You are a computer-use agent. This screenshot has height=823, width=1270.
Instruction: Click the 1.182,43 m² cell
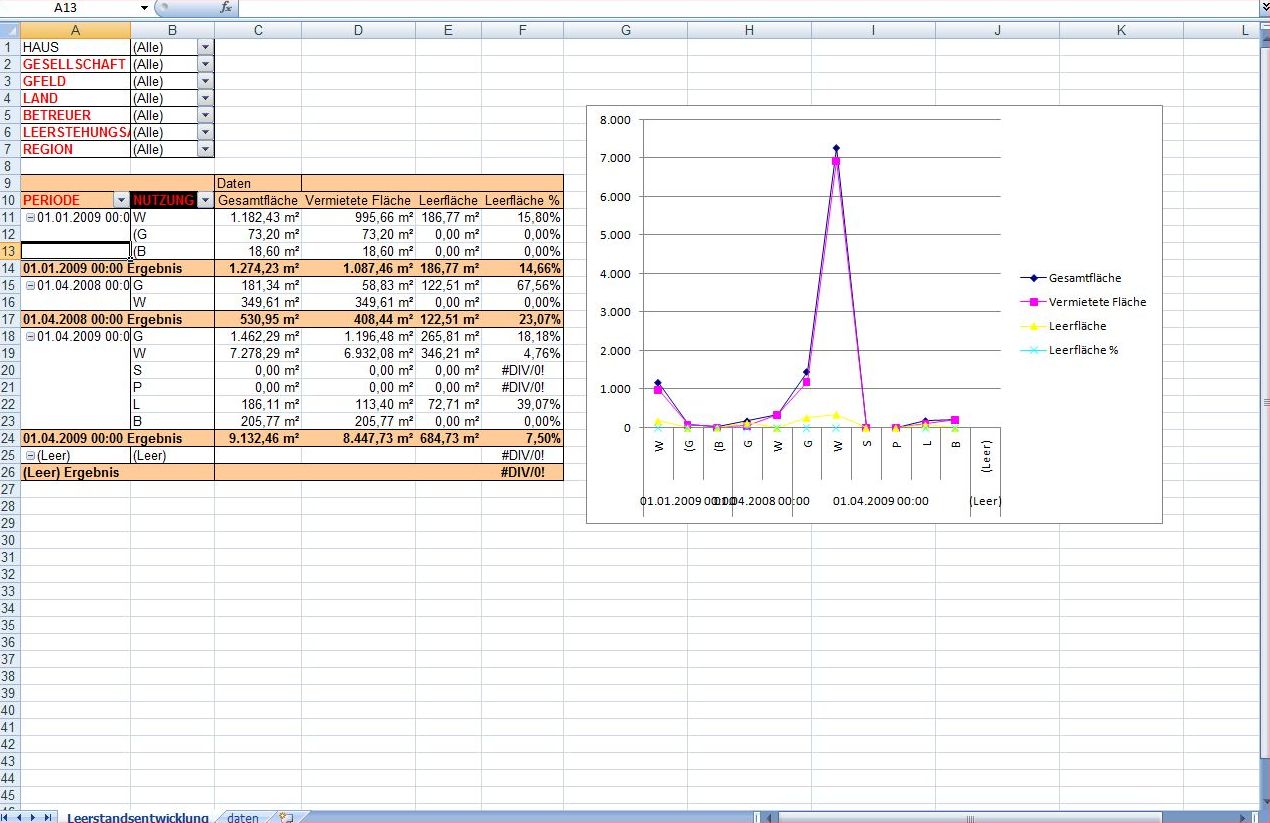[x=258, y=217]
